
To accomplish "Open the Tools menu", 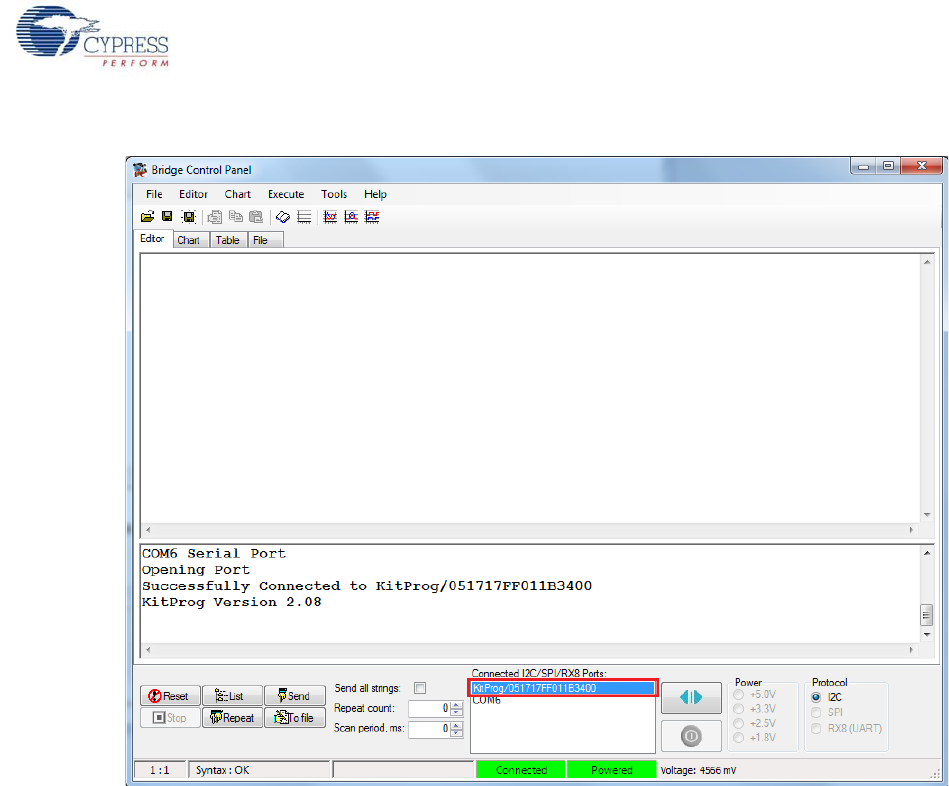I will [333, 194].
